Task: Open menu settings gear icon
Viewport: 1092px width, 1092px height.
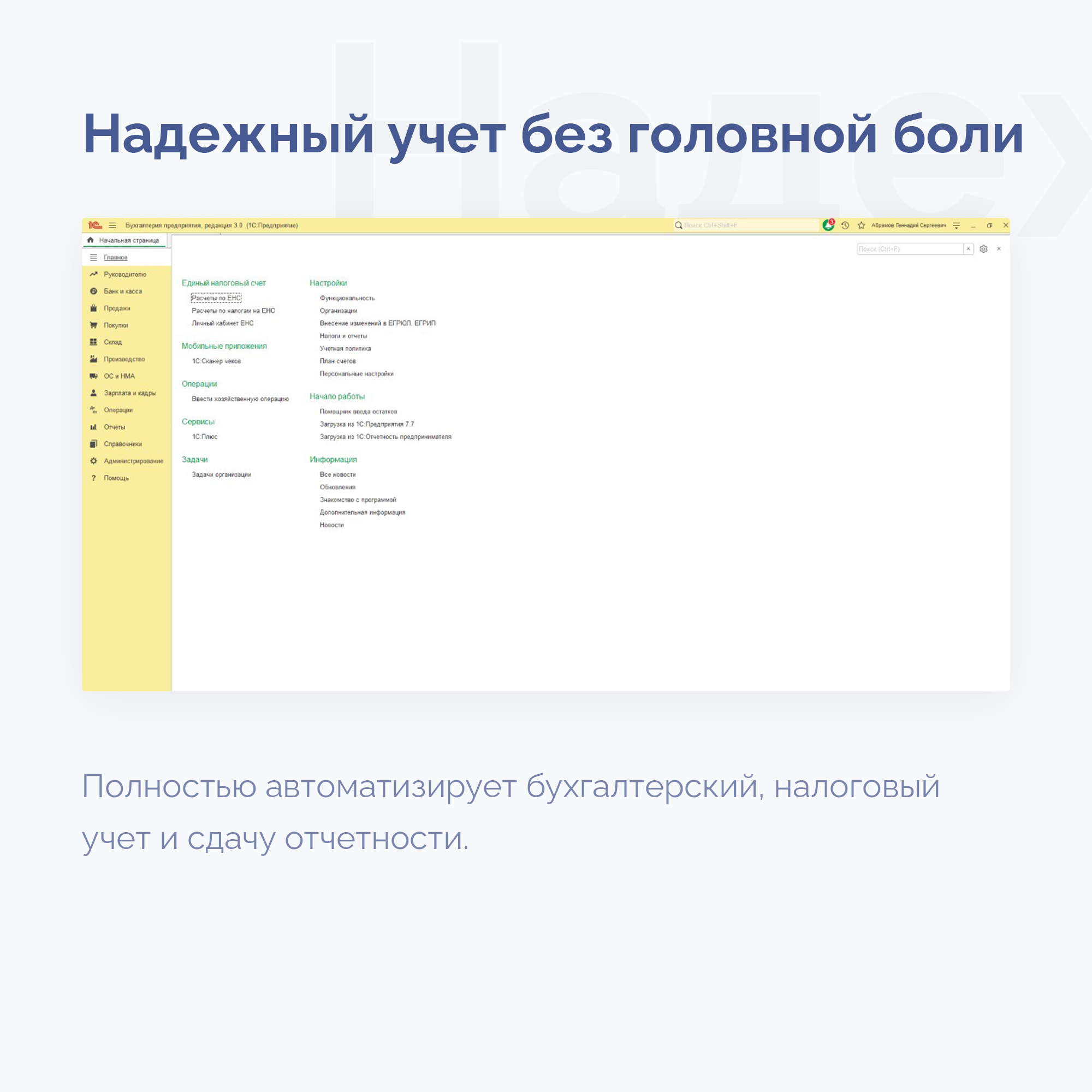Action: pyautogui.click(x=983, y=248)
